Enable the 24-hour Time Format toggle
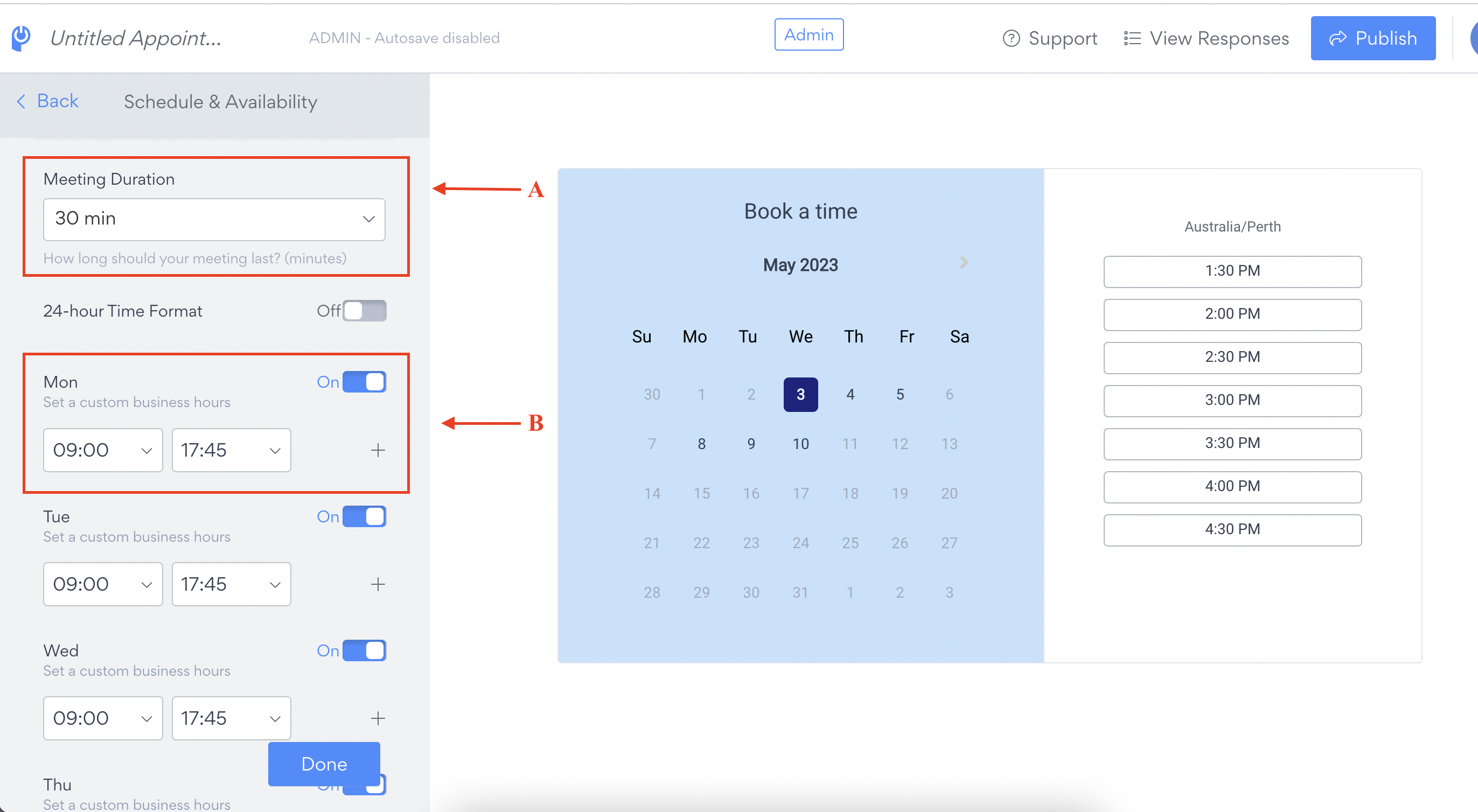The height and width of the screenshot is (812, 1478). point(364,311)
